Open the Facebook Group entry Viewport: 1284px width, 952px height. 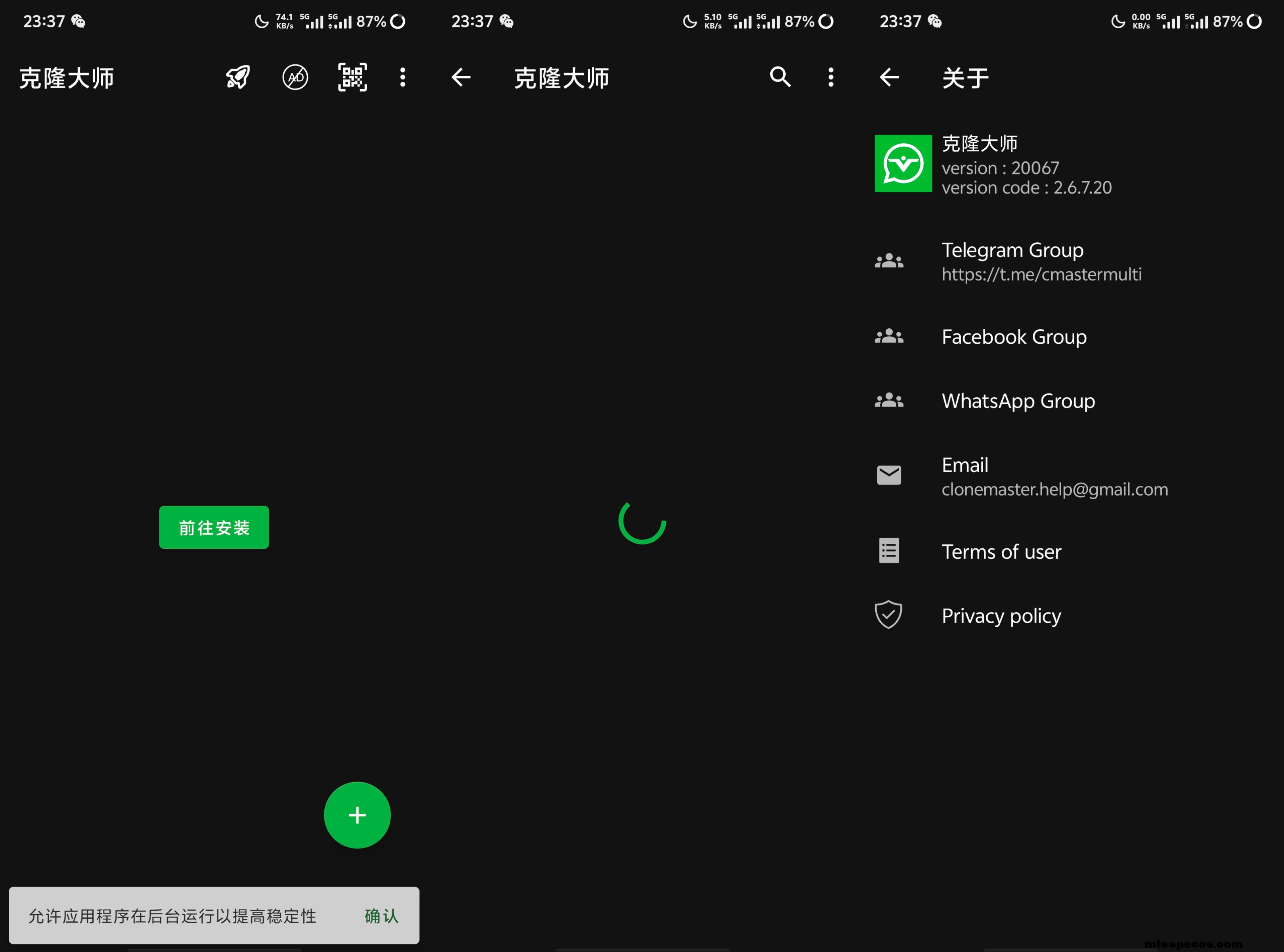point(1014,337)
